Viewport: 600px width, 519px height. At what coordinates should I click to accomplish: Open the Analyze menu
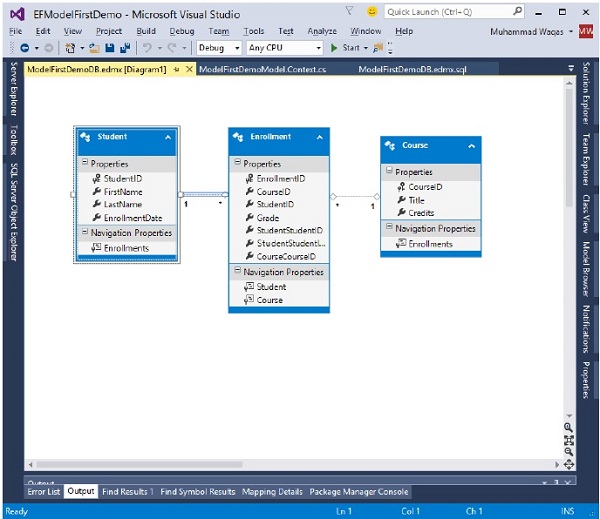click(x=322, y=31)
